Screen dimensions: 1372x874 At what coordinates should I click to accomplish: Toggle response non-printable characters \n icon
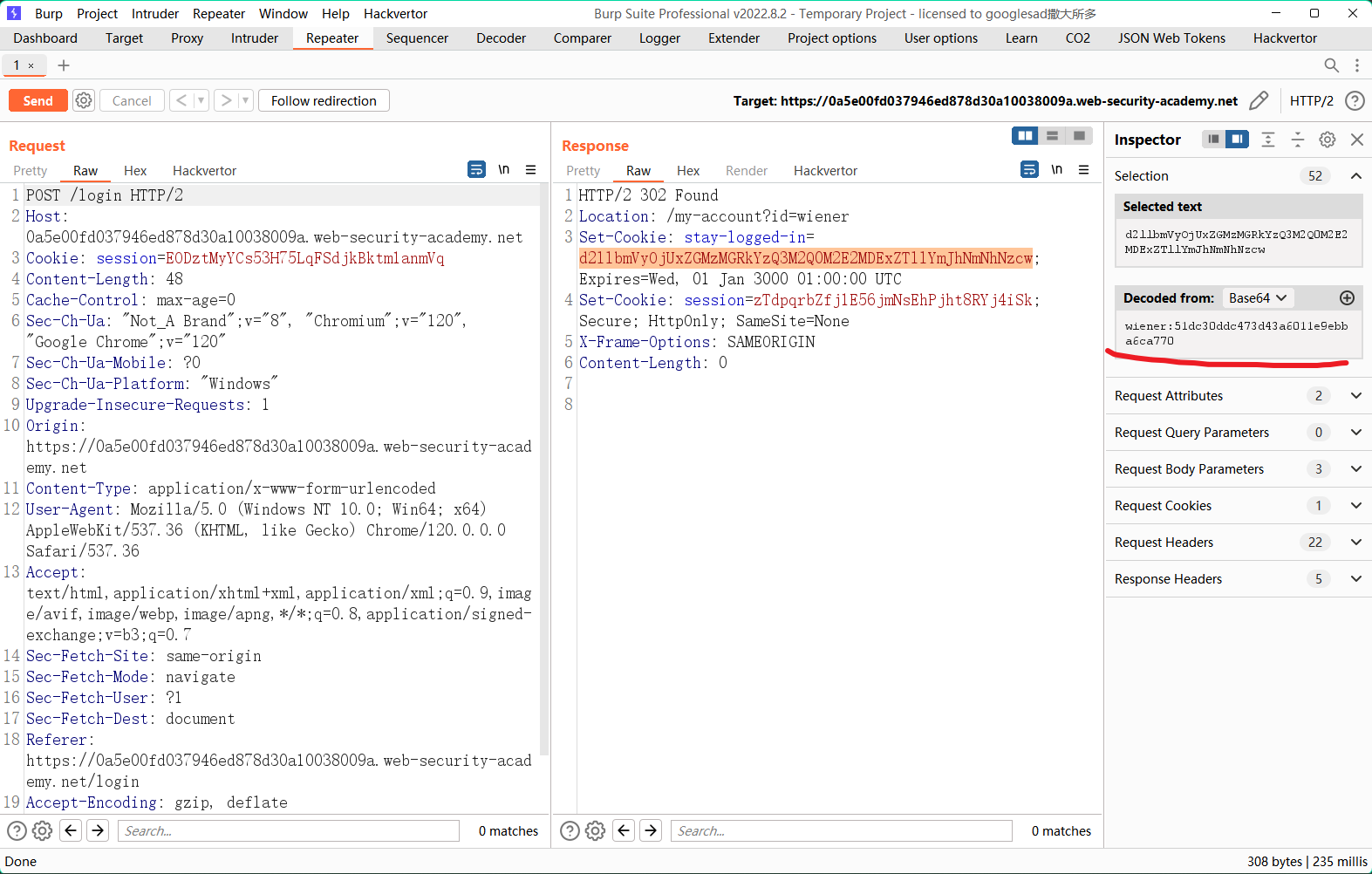coord(1056,169)
